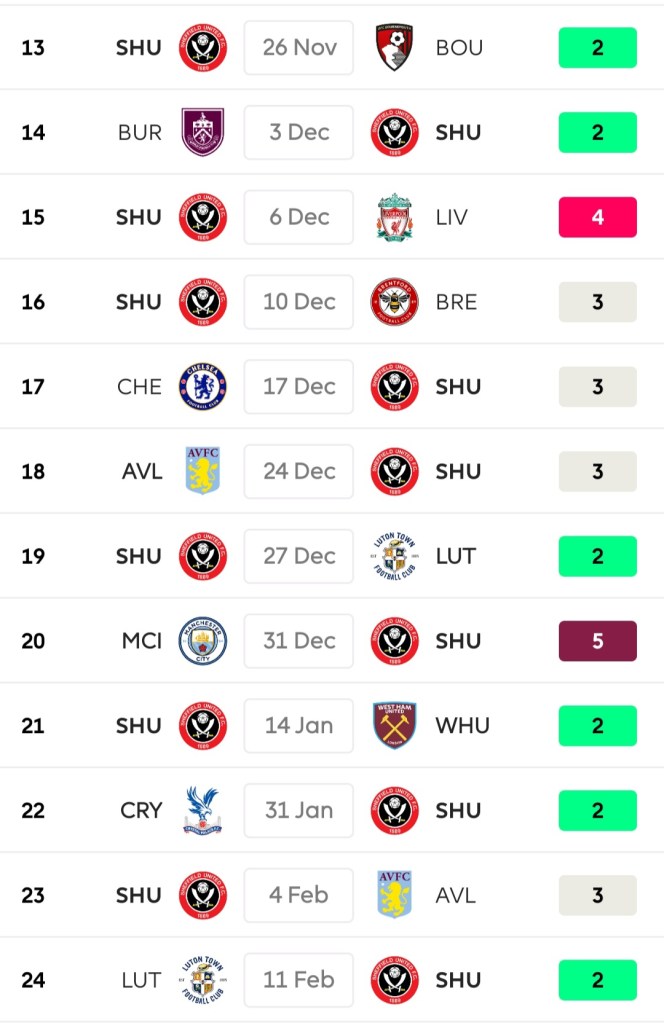Click the Manchester City club crest
Screen dimensions: 664x1023
[203, 641]
